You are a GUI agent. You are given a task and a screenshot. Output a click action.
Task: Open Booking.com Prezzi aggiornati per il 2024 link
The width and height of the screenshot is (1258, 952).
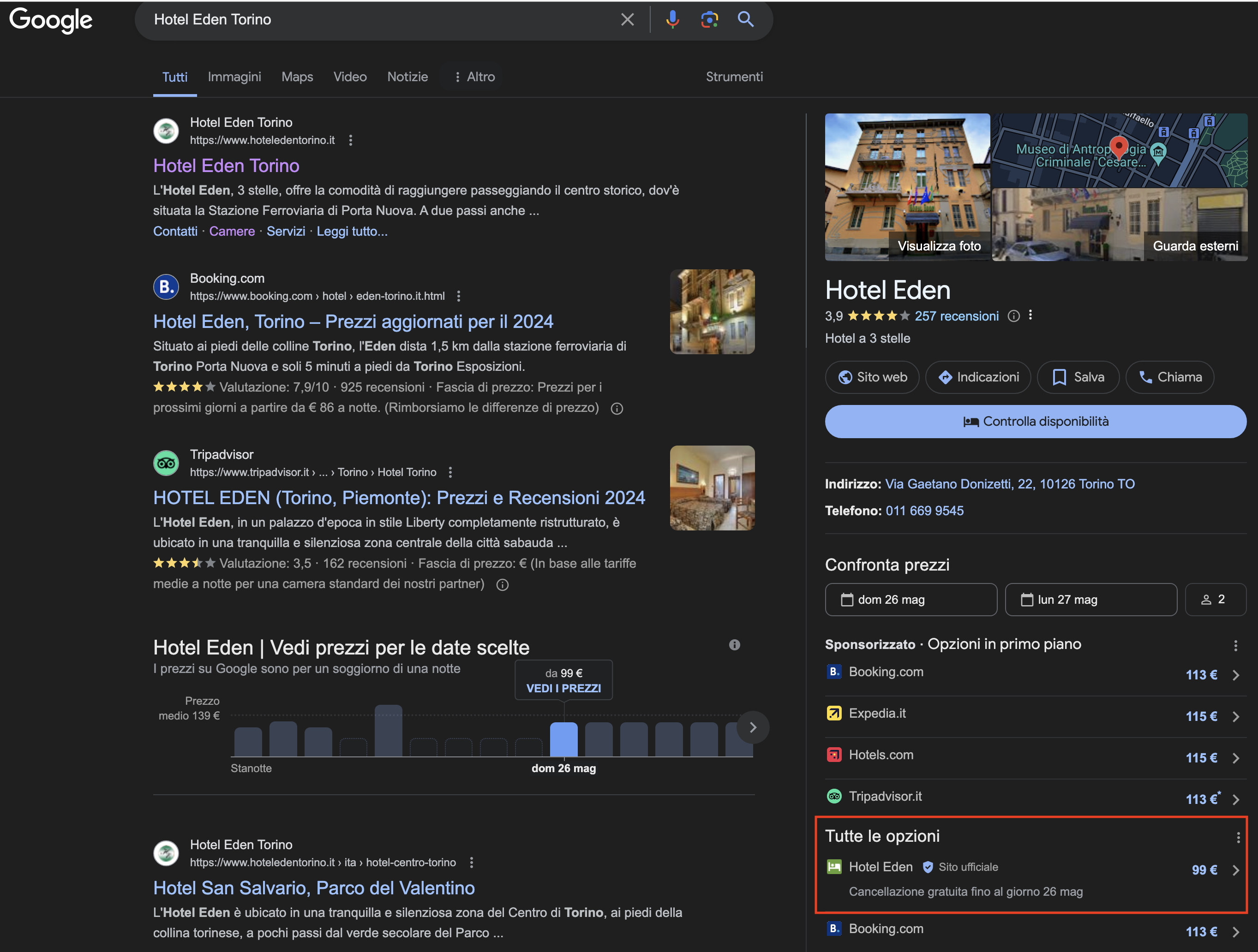click(x=353, y=321)
